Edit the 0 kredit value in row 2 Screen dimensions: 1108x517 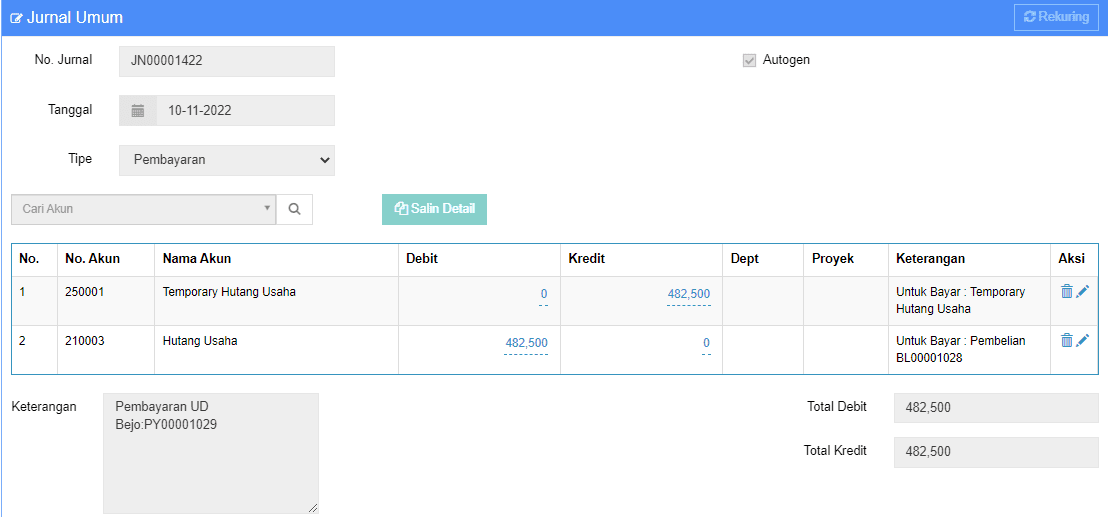click(707, 343)
